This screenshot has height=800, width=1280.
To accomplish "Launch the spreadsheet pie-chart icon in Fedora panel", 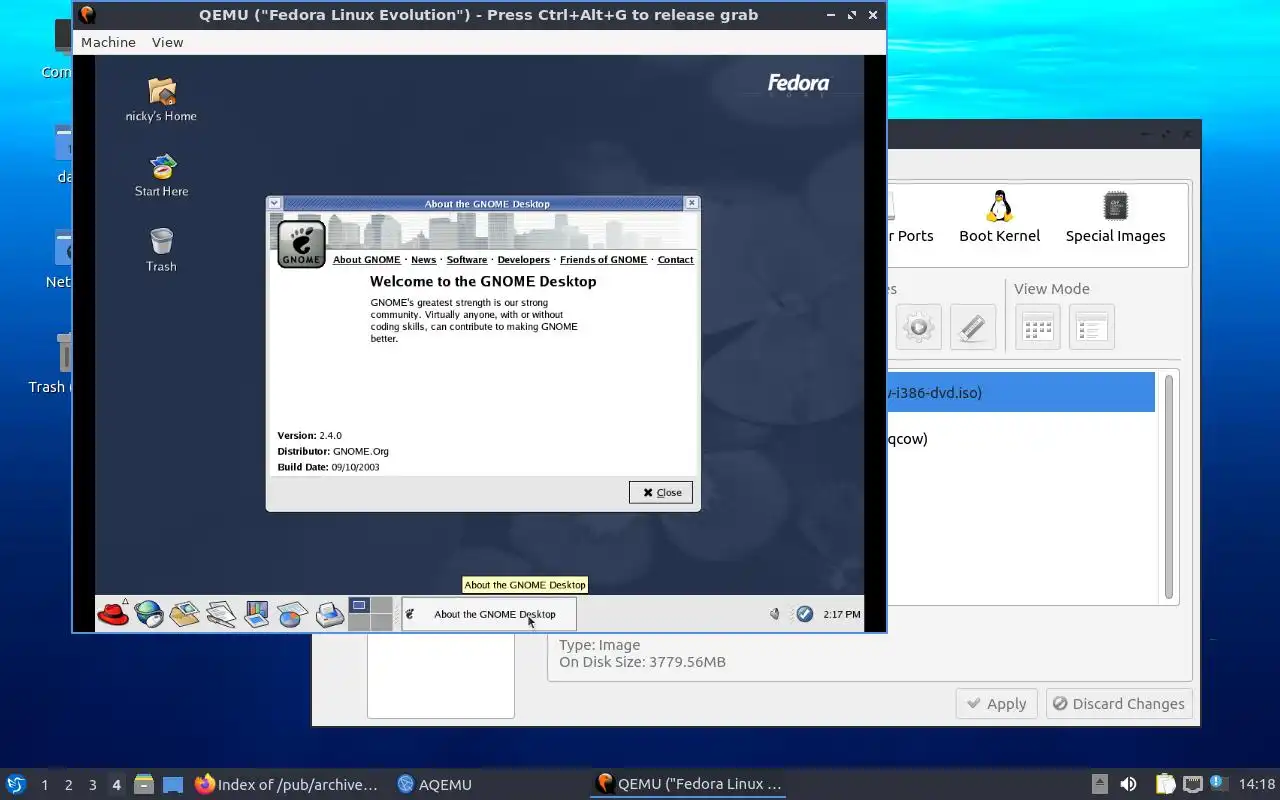I will (292, 614).
